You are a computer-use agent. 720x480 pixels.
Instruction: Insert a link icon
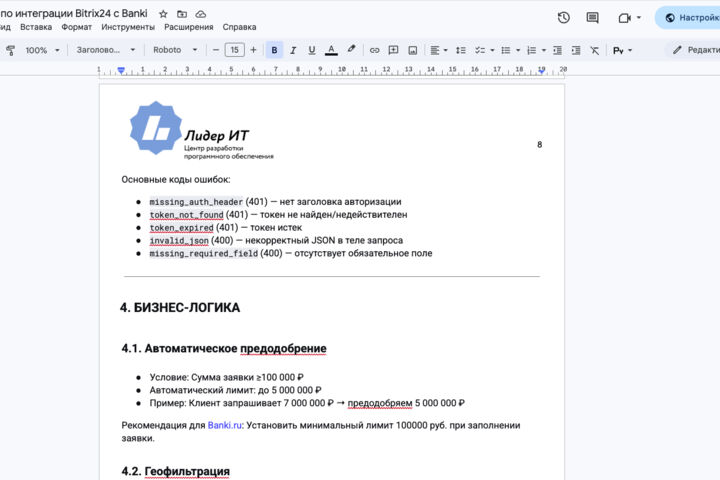click(374, 50)
